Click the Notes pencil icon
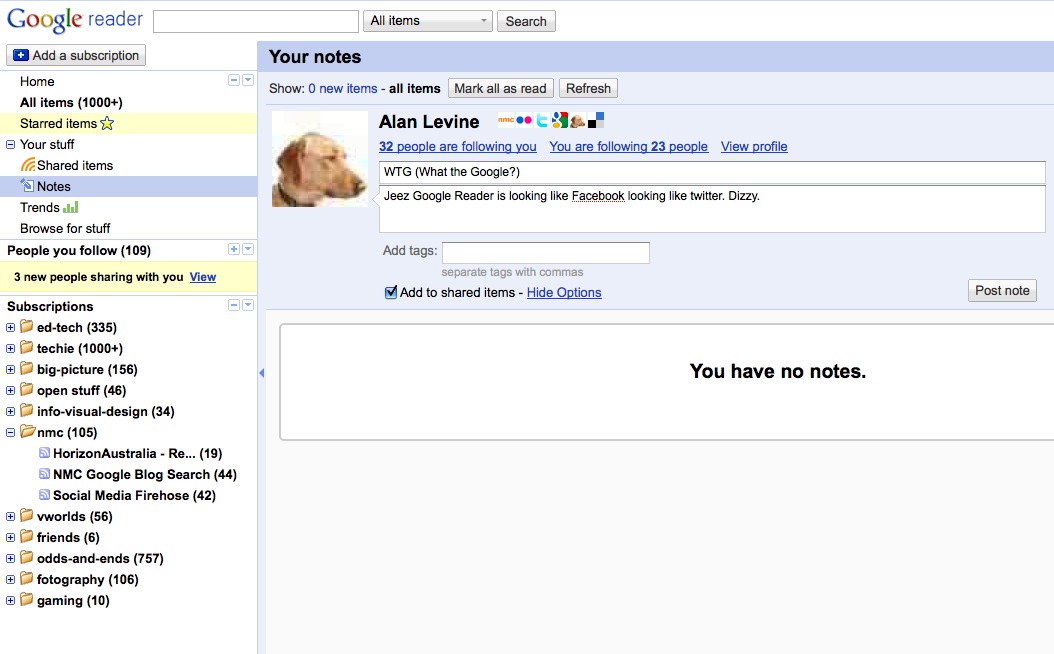 (27, 186)
